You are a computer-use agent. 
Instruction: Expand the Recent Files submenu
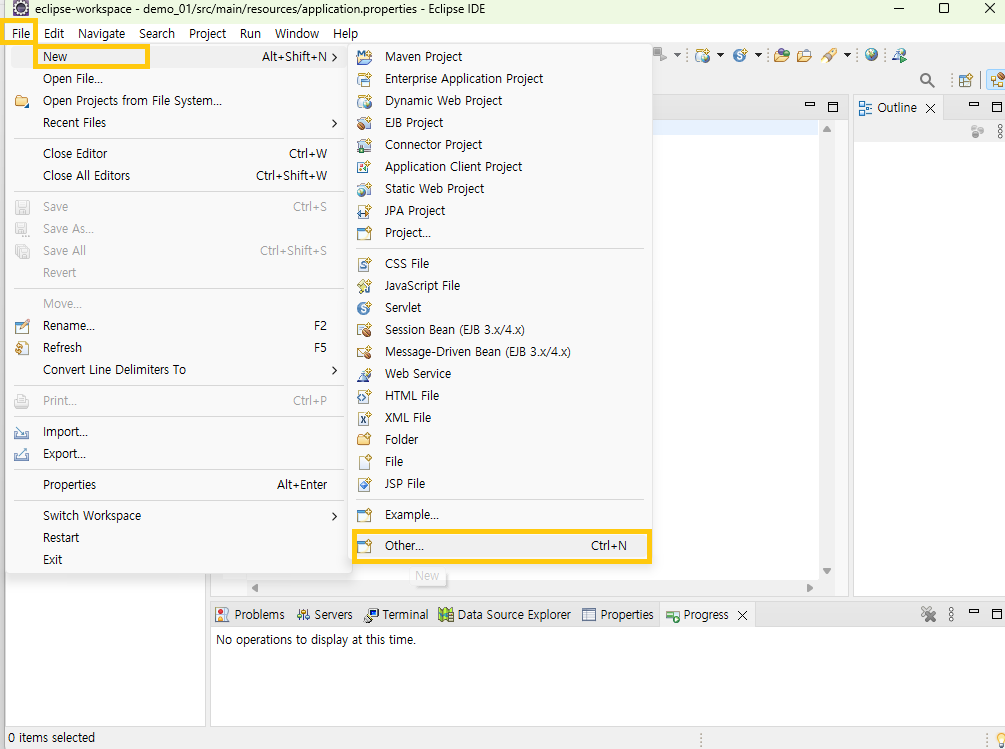(178, 123)
